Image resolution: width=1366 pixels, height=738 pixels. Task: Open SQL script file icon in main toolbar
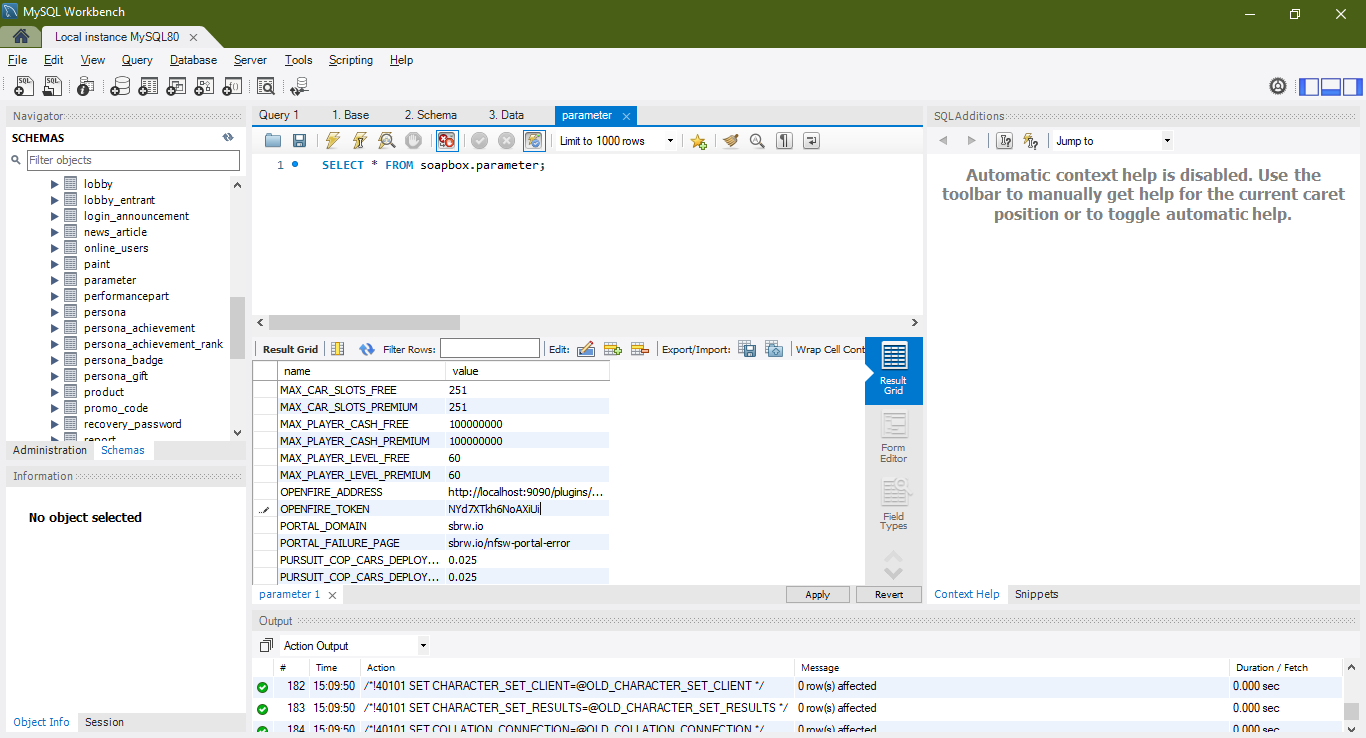tap(52, 87)
